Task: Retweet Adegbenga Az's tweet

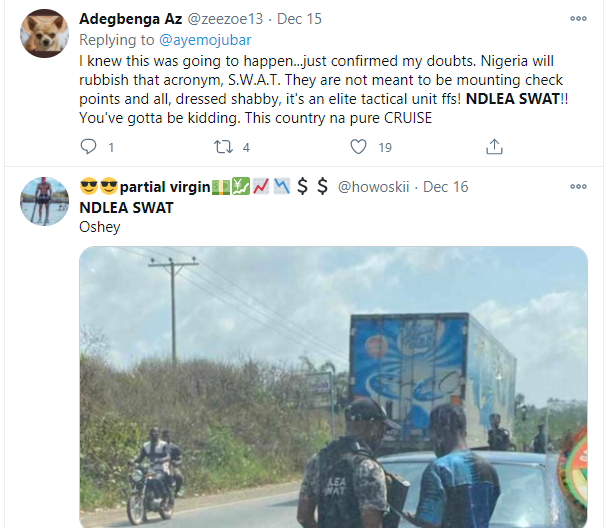Action: [223, 147]
